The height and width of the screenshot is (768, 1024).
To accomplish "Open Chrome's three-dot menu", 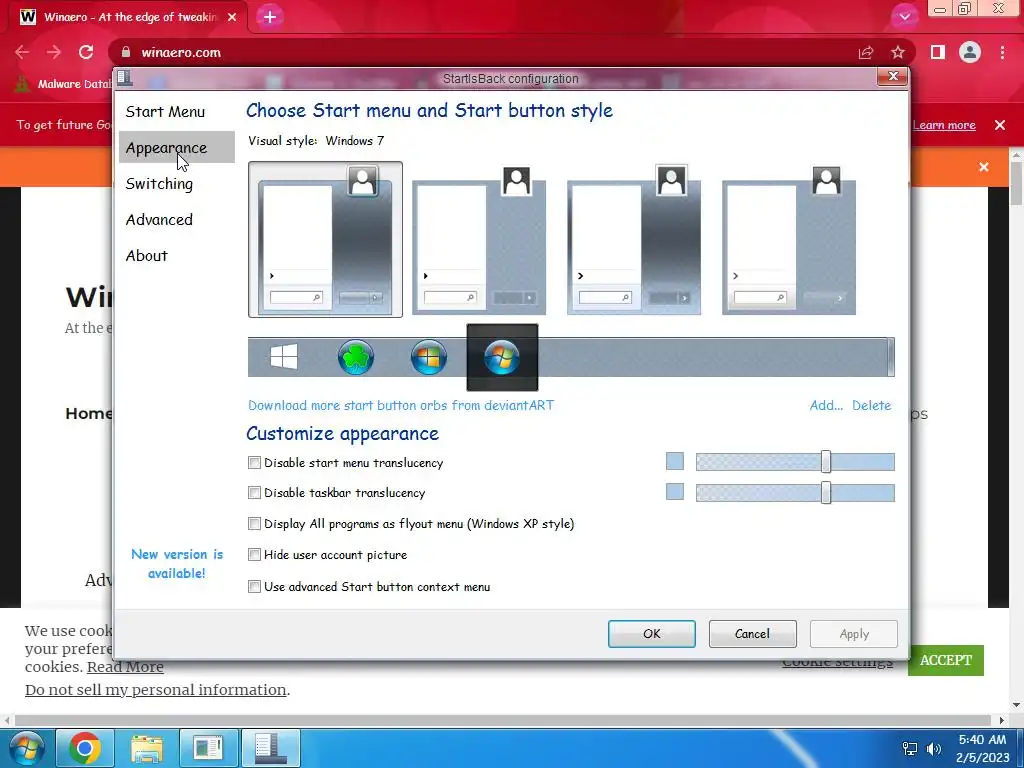I will point(1002,52).
